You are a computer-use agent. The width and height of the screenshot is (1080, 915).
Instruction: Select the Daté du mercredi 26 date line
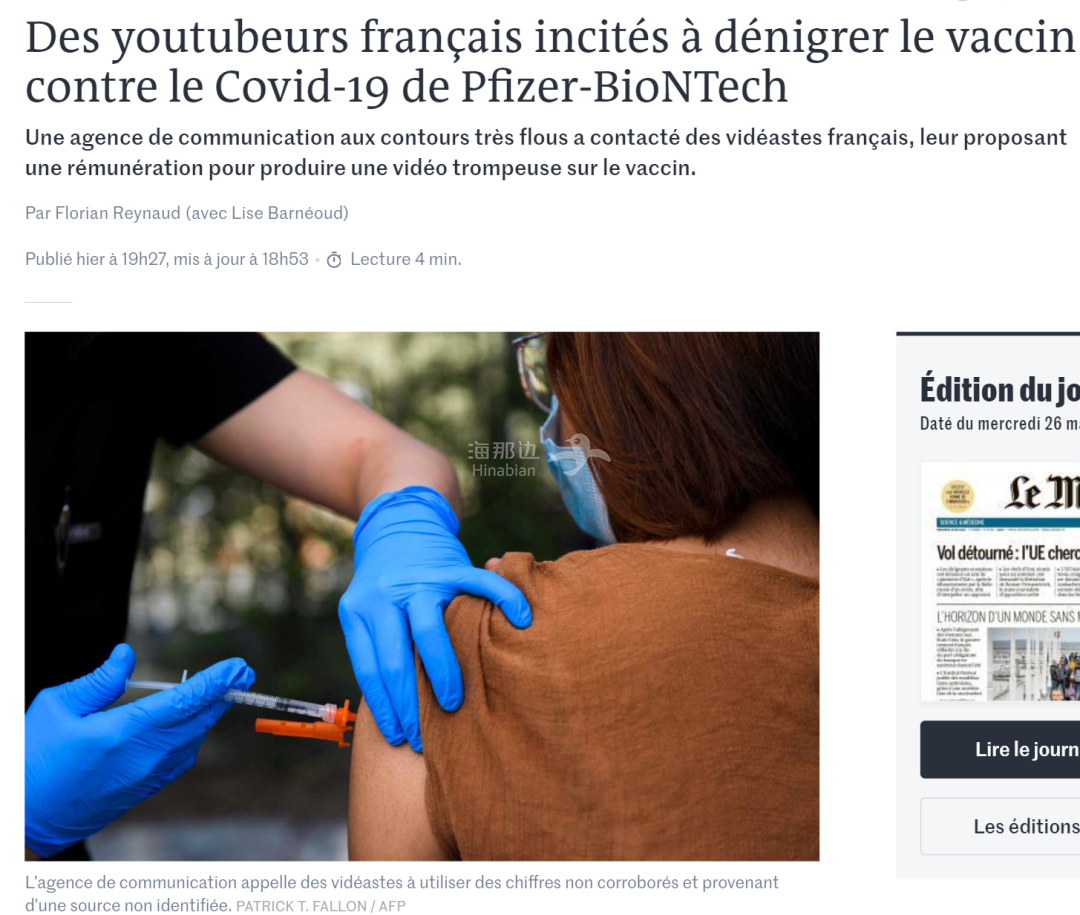(x=999, y=423)
